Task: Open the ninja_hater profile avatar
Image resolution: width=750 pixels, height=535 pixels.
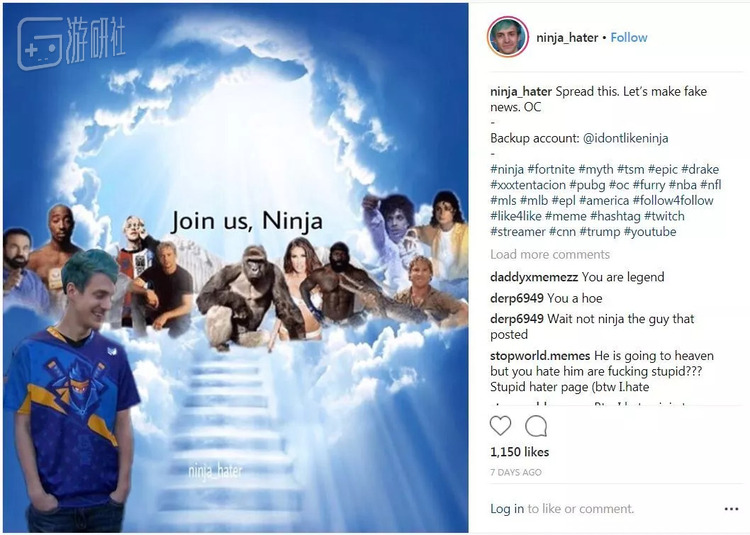Action: click(x=507, y=37)
